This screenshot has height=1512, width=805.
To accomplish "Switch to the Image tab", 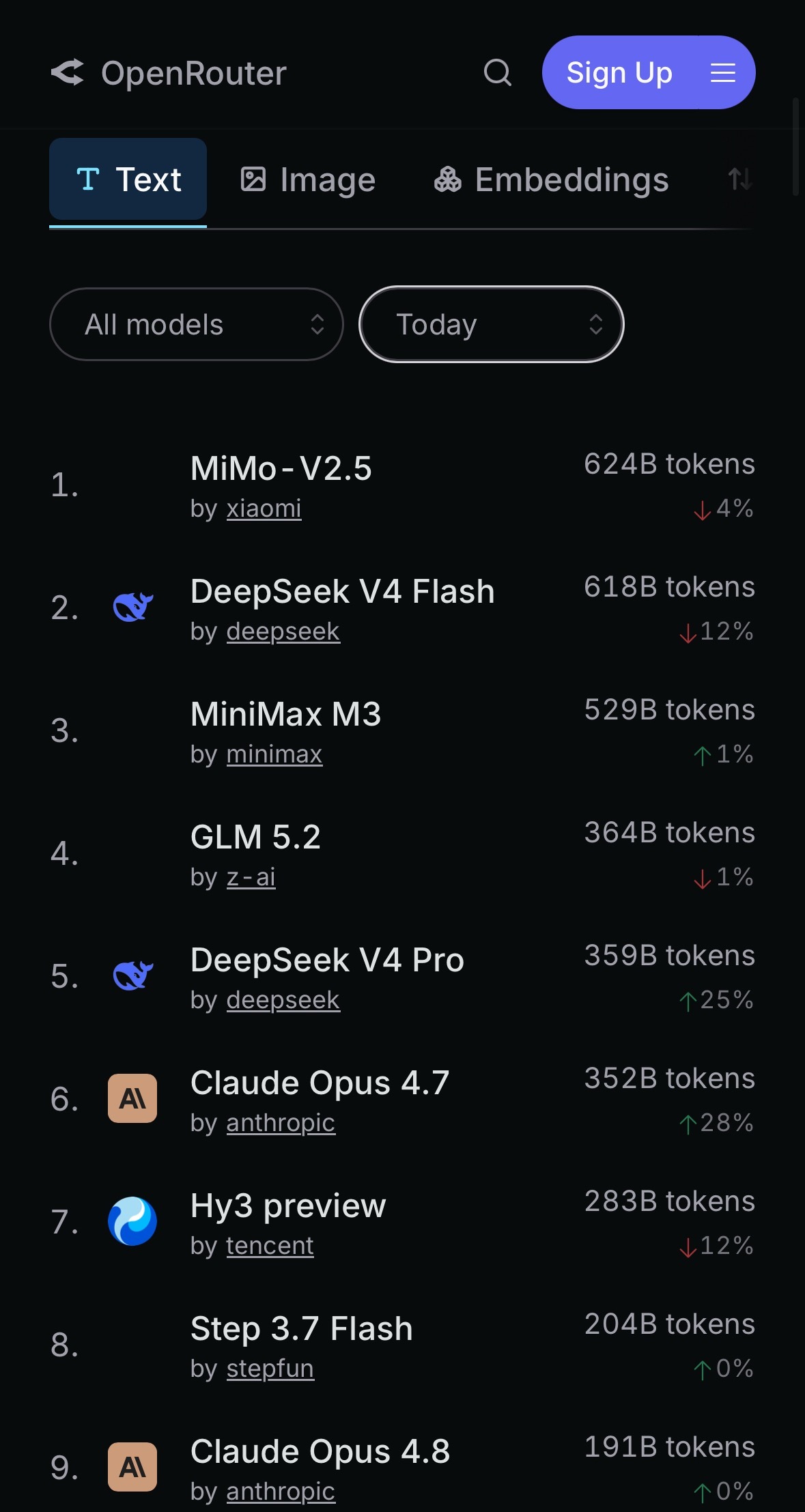I will [x=307, y=180].
